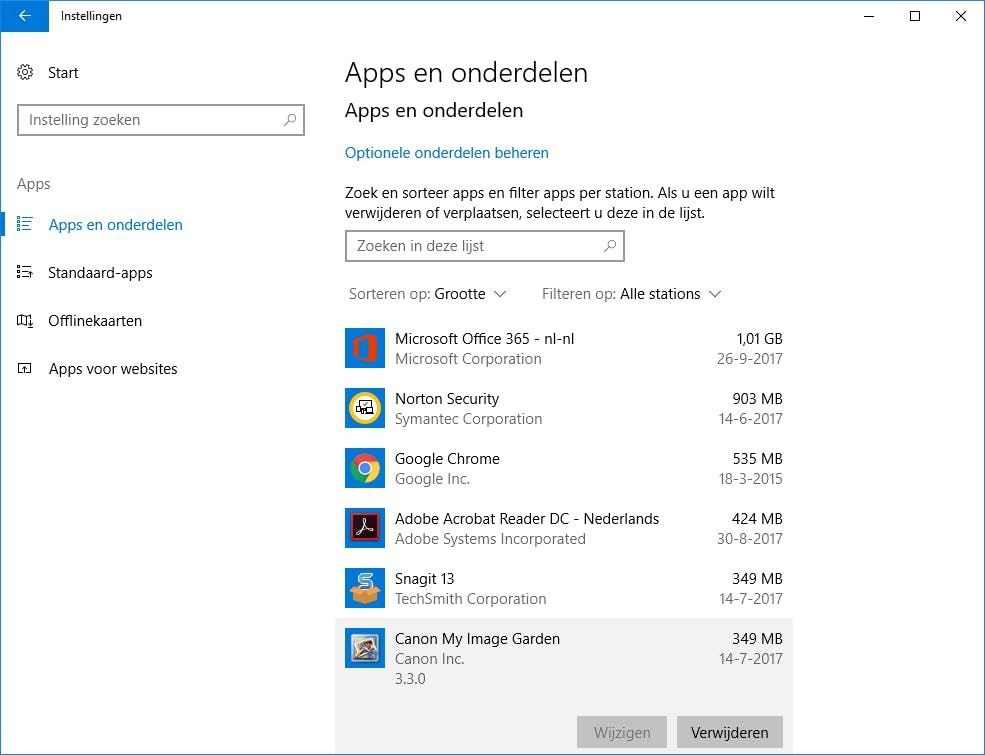Select the Snagit 13 list entry
Screen dimensions: 985x755
click(564, 588)
